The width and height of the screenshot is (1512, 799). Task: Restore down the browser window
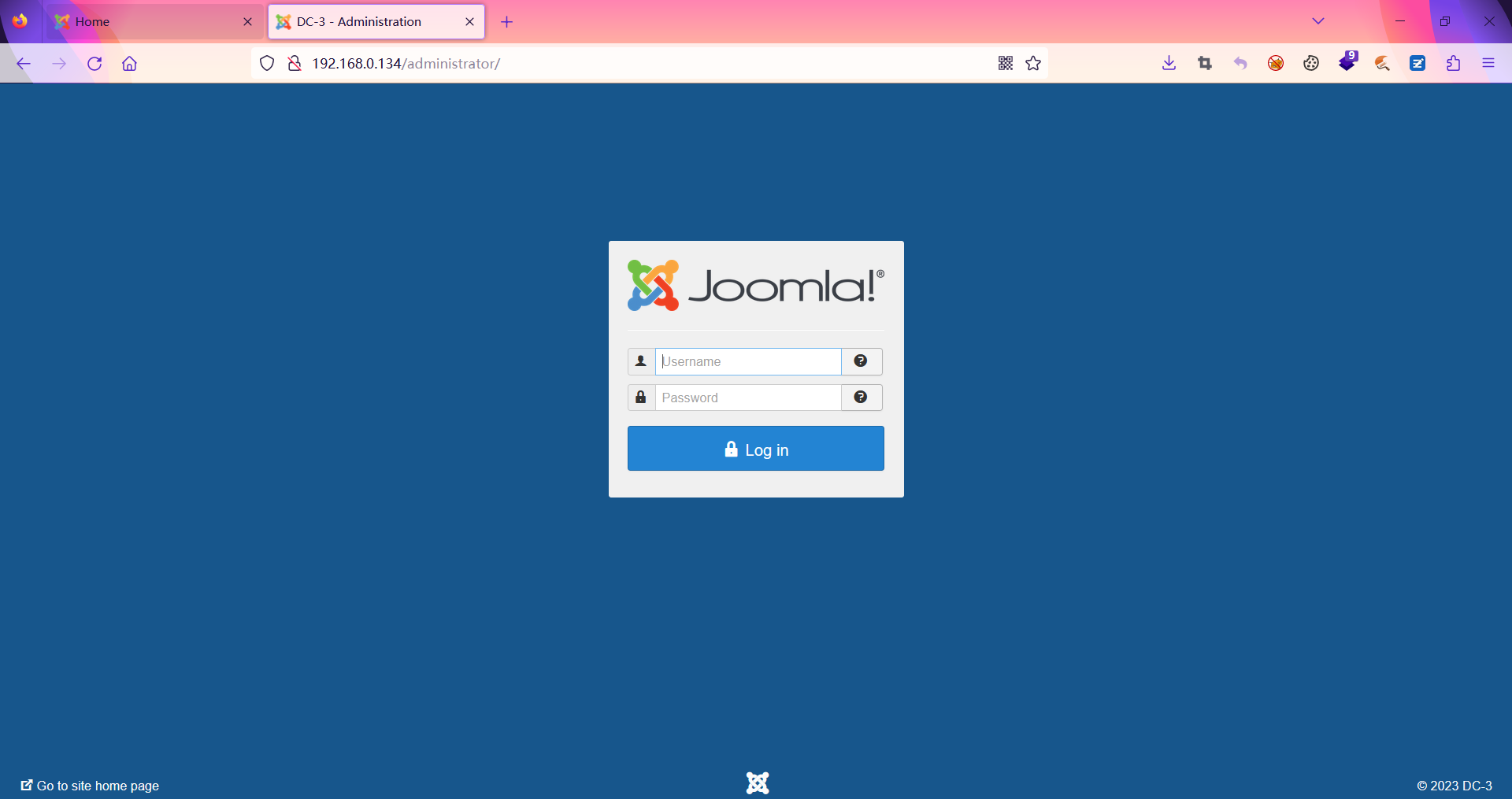click(x=1445, y=21)
